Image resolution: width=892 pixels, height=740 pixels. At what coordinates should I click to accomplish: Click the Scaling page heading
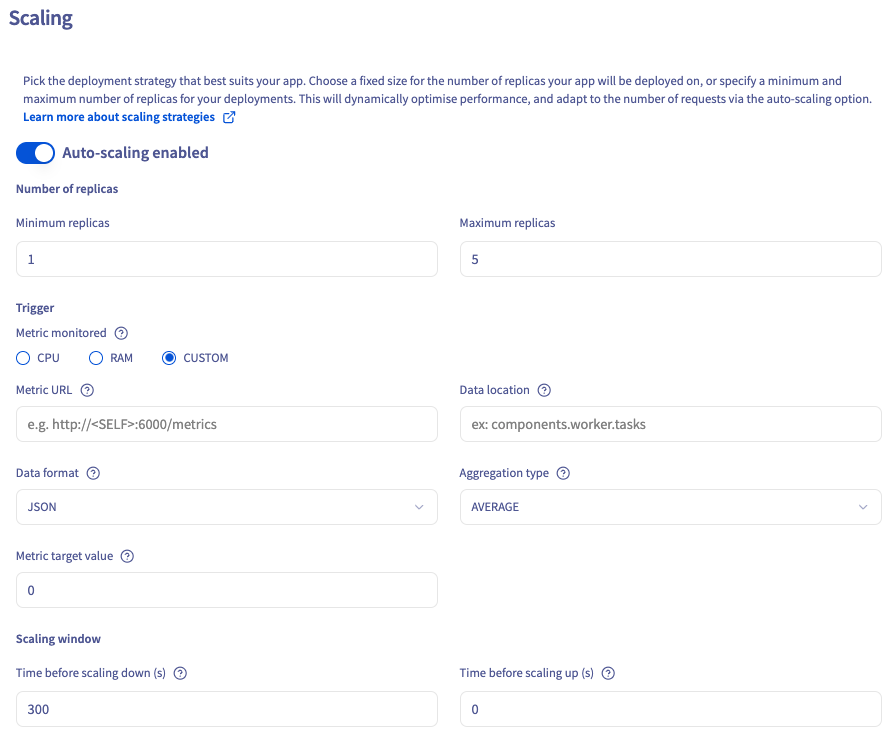click(x=41, y=19)
